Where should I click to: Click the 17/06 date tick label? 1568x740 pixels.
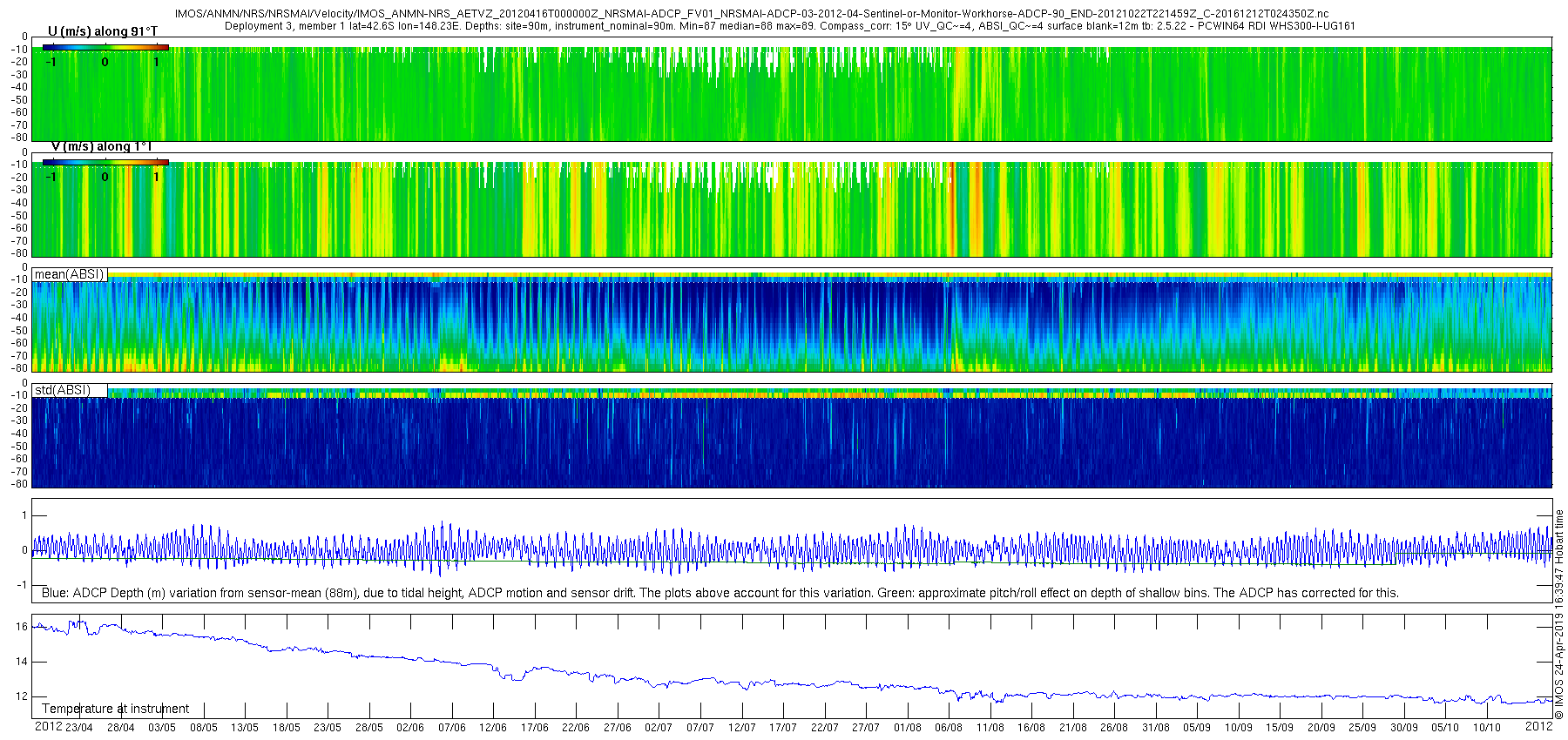click(534, 728)
